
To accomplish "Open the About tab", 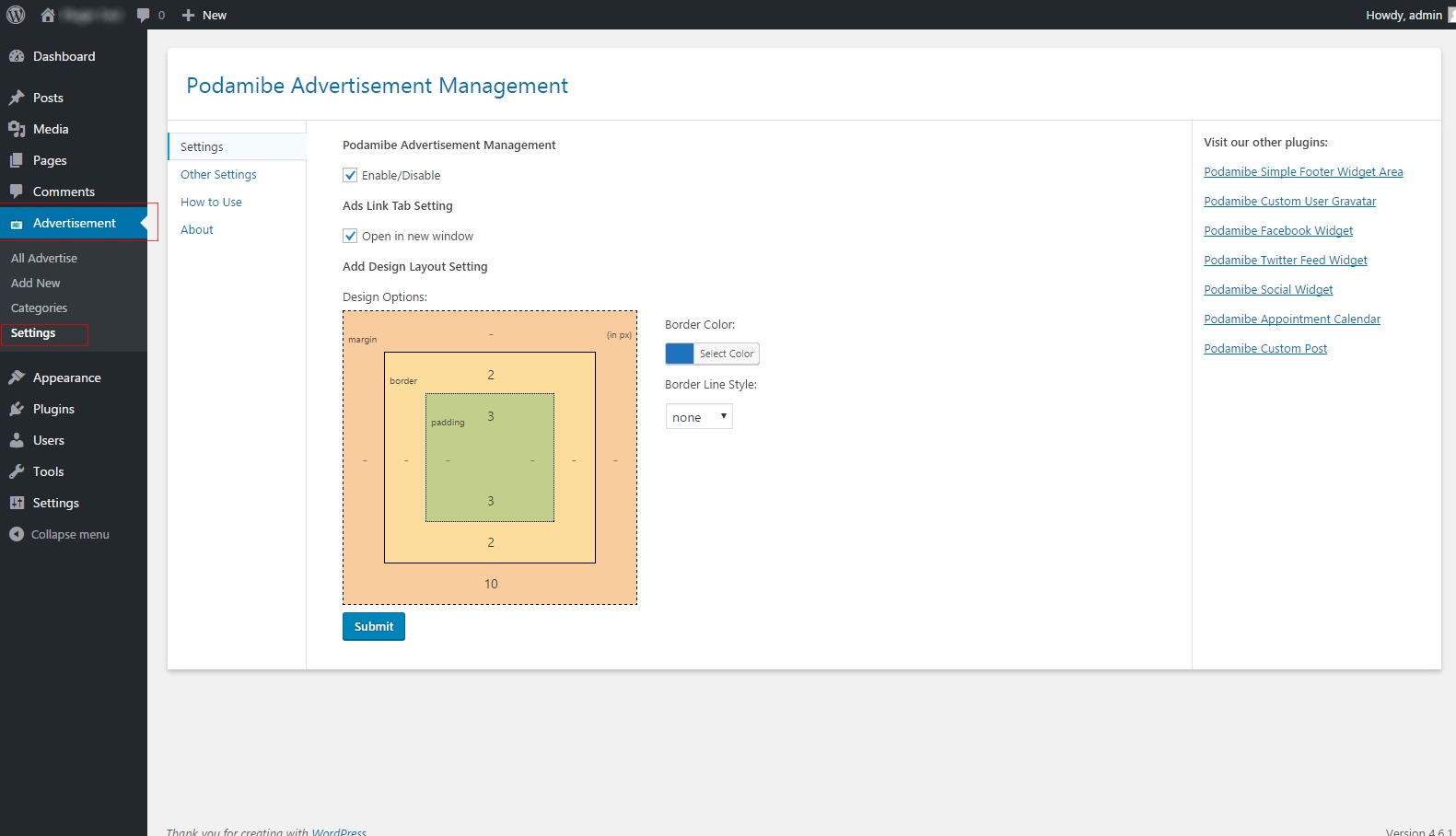I will point(196,229).
